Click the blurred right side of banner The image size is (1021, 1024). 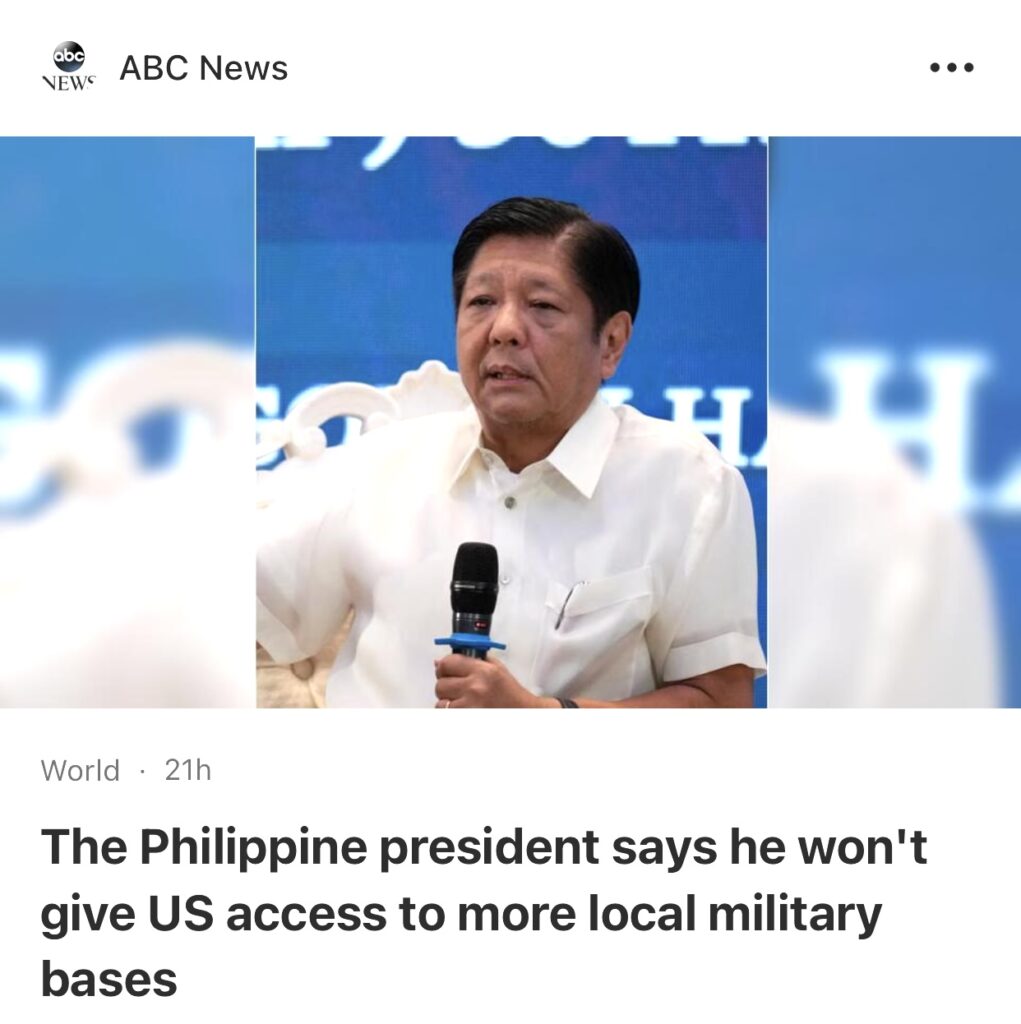point(894,422)
